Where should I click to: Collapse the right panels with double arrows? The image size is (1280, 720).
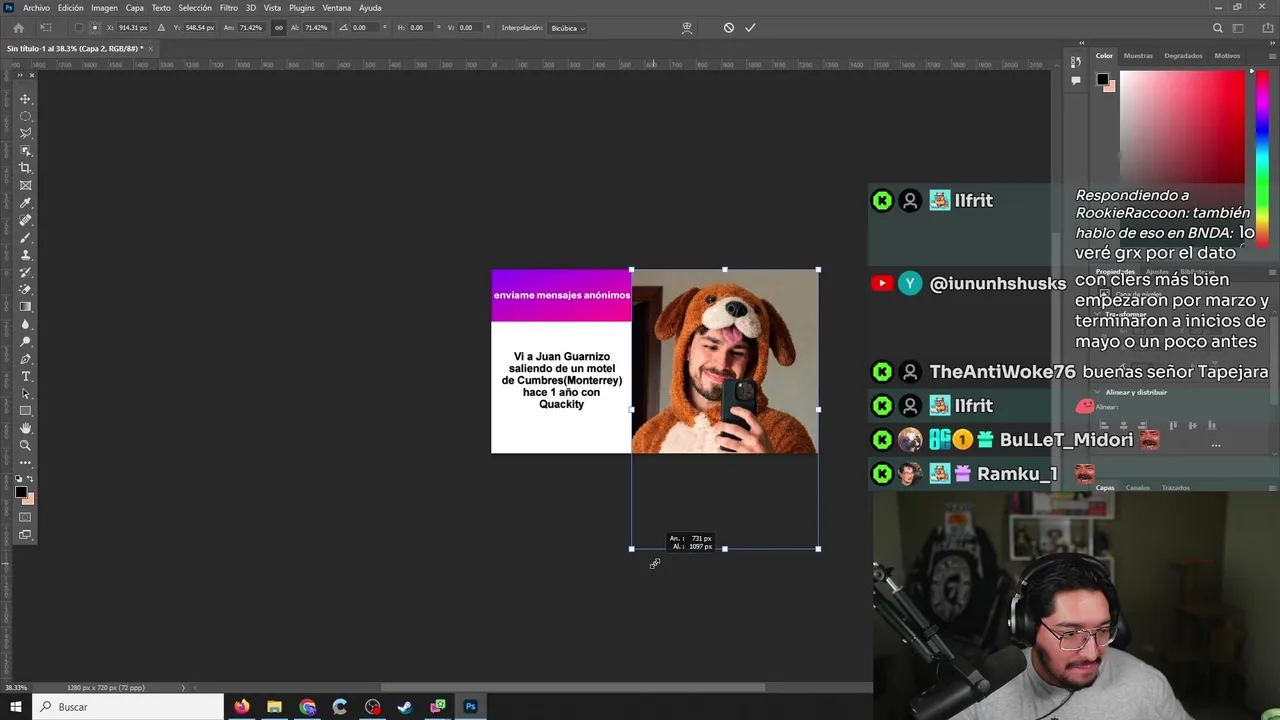click(1272, 43)
